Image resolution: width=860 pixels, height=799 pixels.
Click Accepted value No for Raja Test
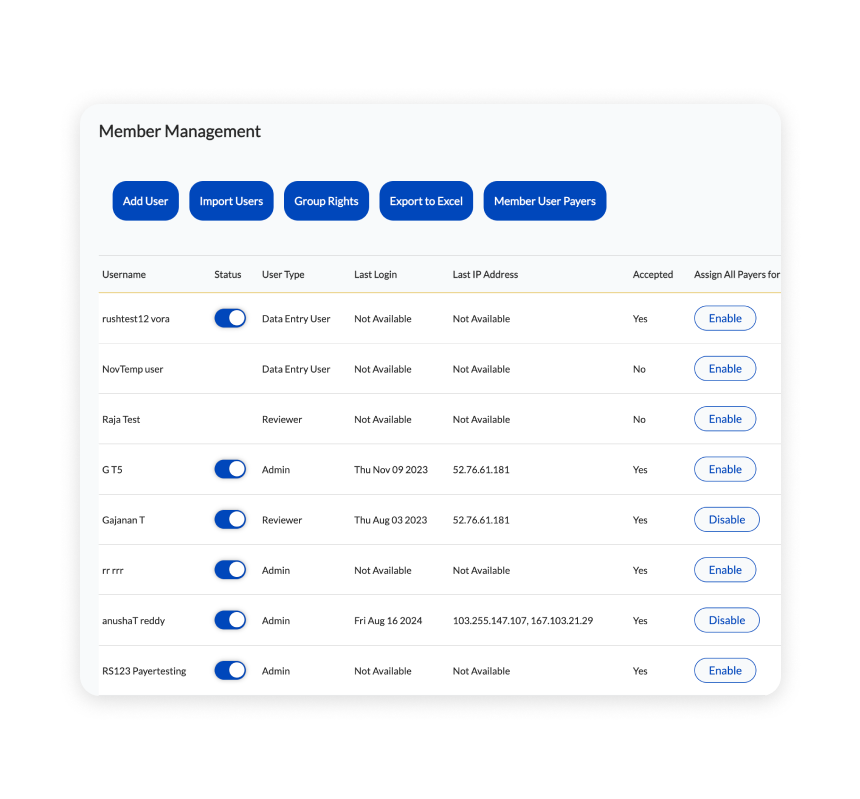(639, 420)
